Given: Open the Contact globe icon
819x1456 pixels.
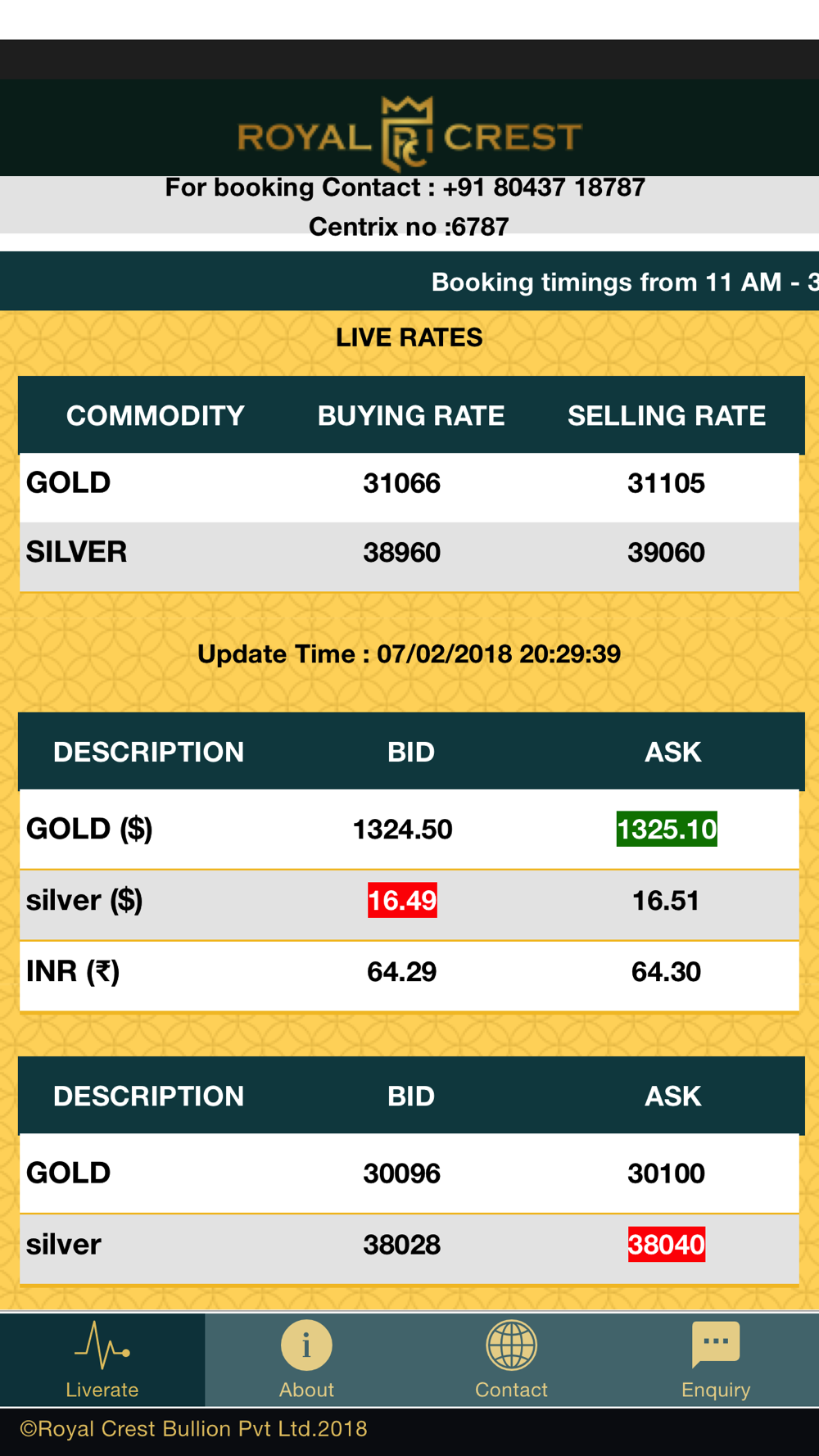Looking at the screenshot, I should click(511, 1345).
